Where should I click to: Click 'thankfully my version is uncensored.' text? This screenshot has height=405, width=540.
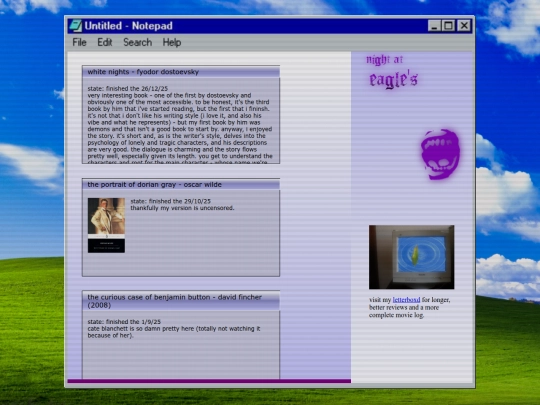(182, 208)
